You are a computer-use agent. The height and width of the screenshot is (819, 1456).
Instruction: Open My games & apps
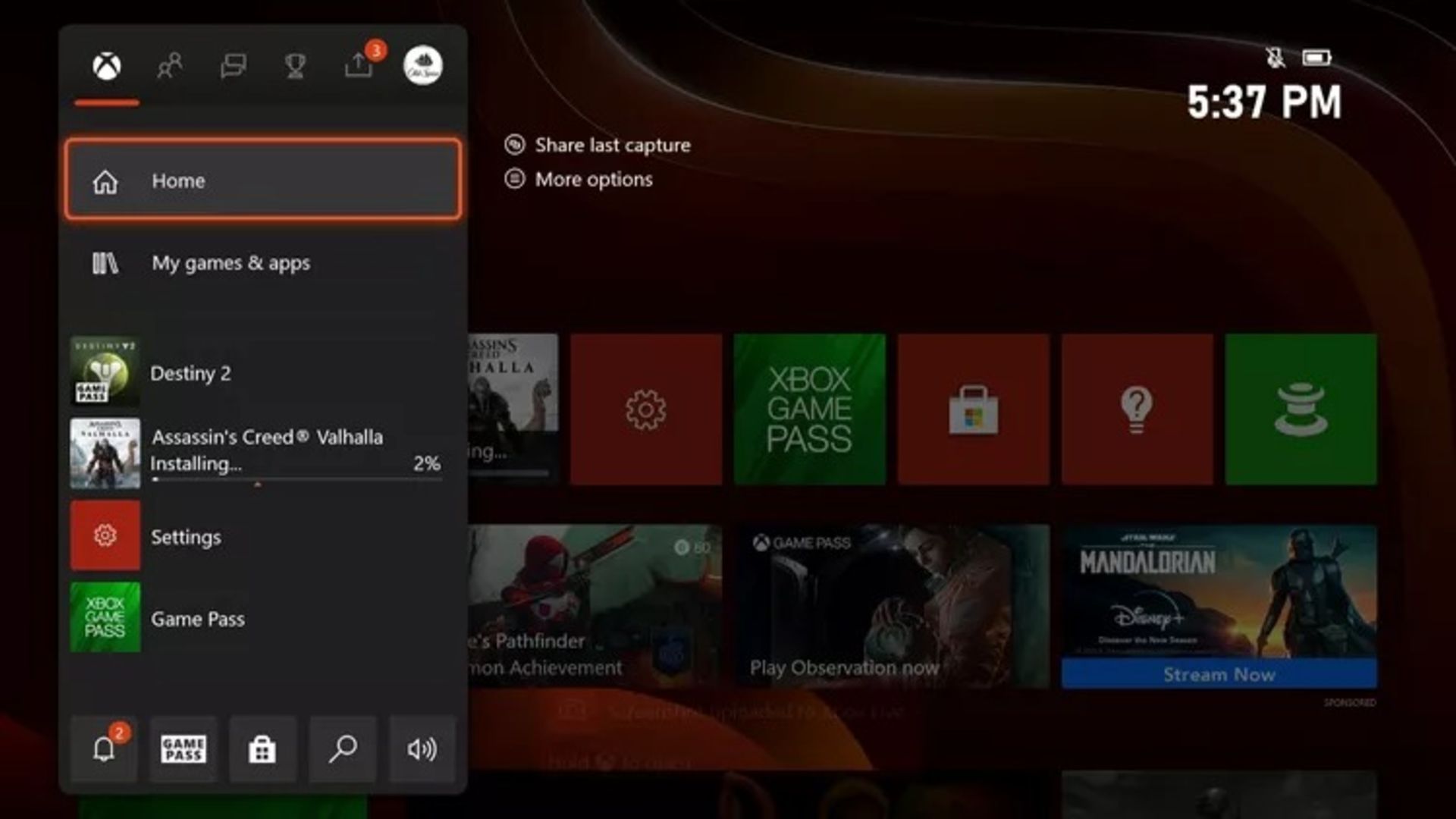coord(263,263)
